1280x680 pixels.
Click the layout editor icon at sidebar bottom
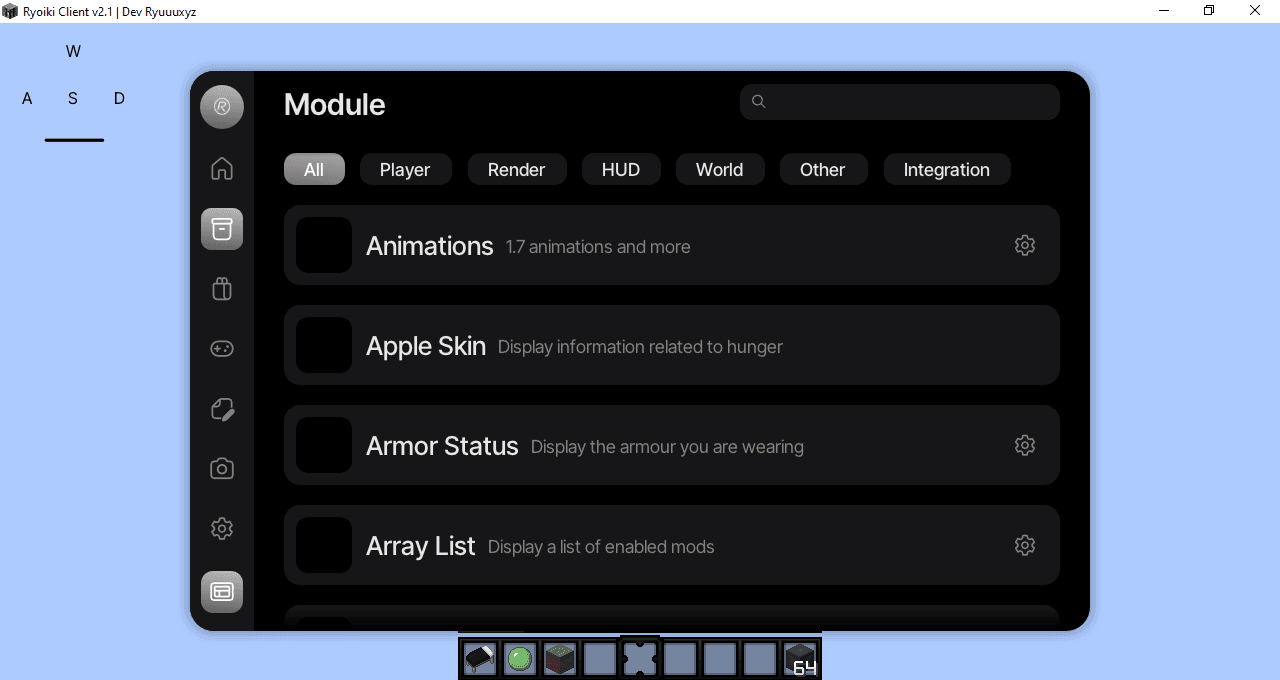222,592
